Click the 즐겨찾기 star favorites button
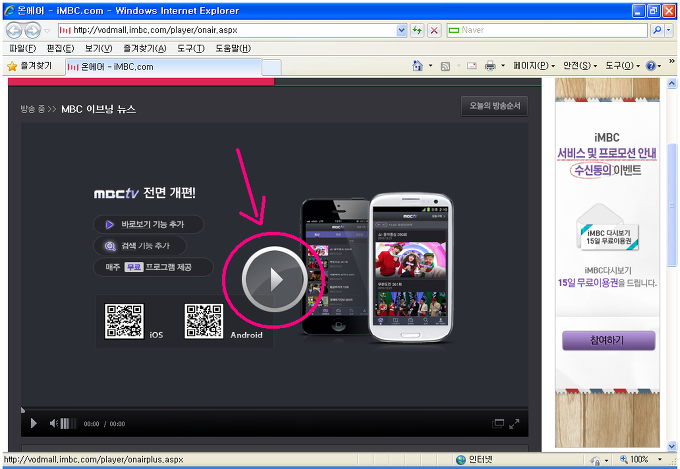Image resolution: width=680 pixels, height=469 pixels. (29, 66)
